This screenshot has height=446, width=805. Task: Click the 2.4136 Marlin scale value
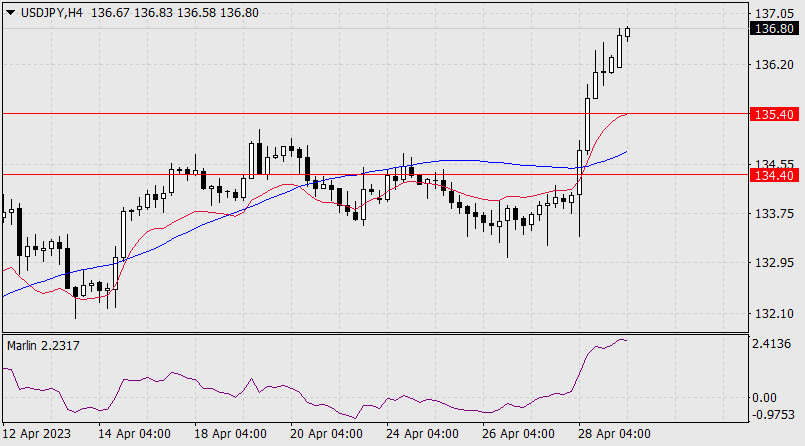[770, 344]
